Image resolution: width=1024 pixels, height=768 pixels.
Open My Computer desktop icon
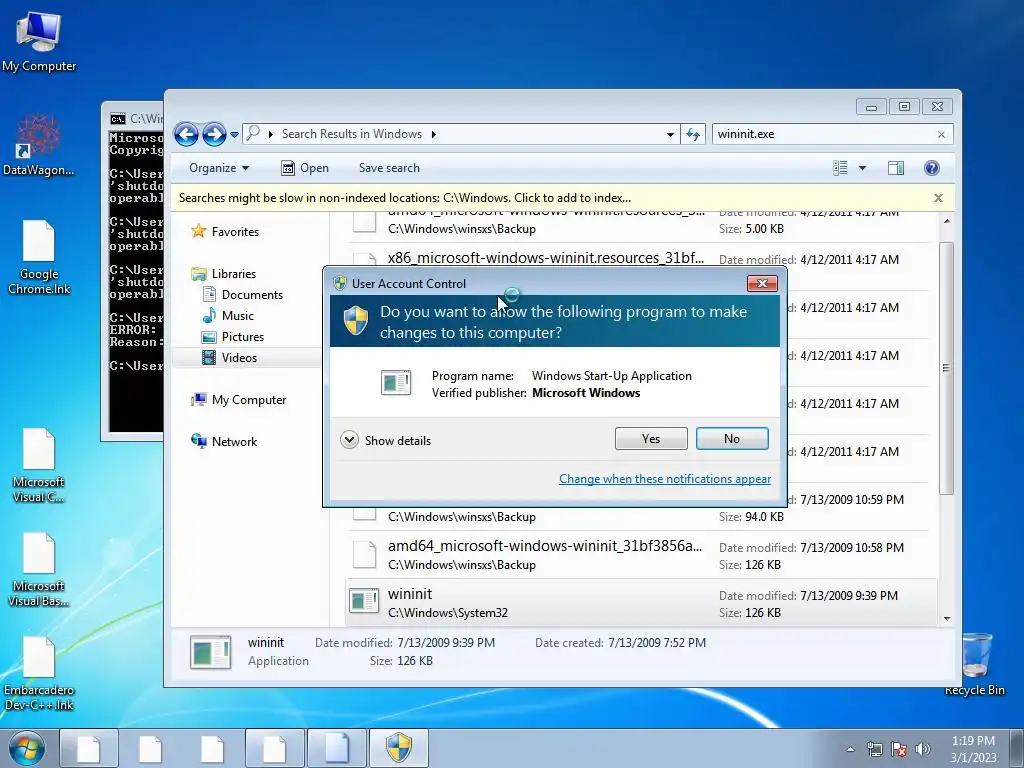coord(39,41)
